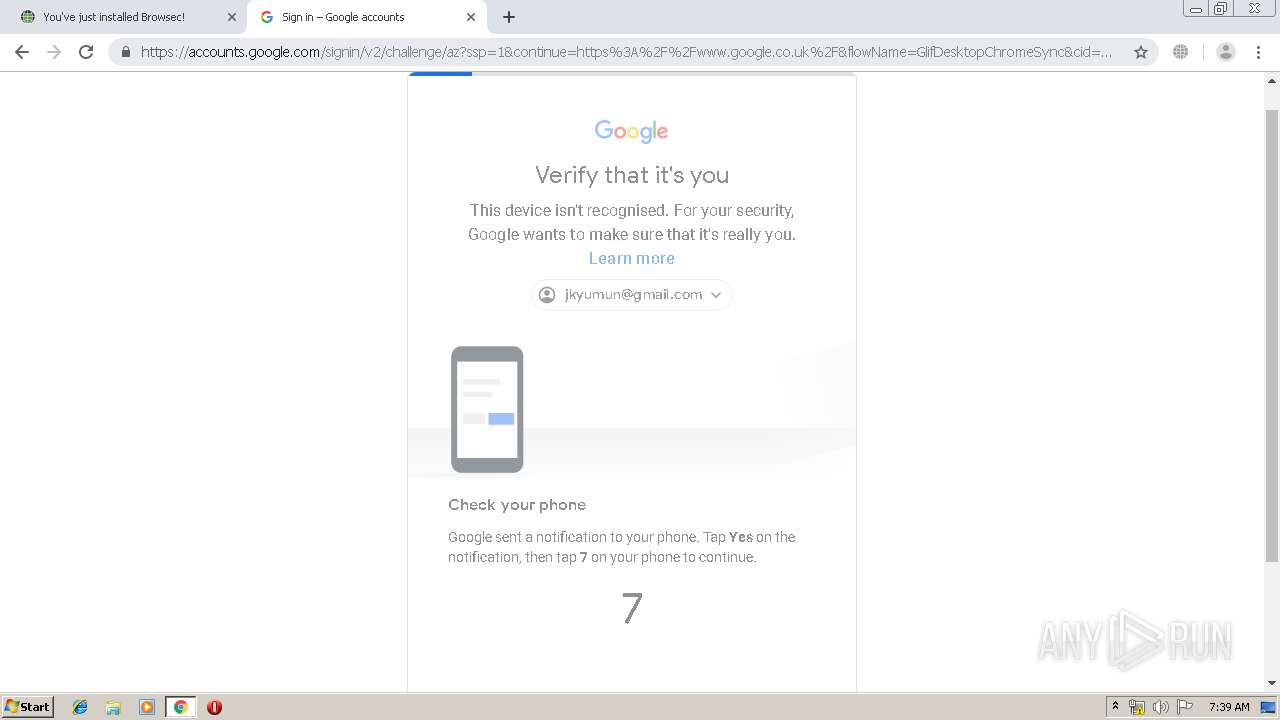
Task: Click the Check your phone heading
Action: tap(517, 505)
